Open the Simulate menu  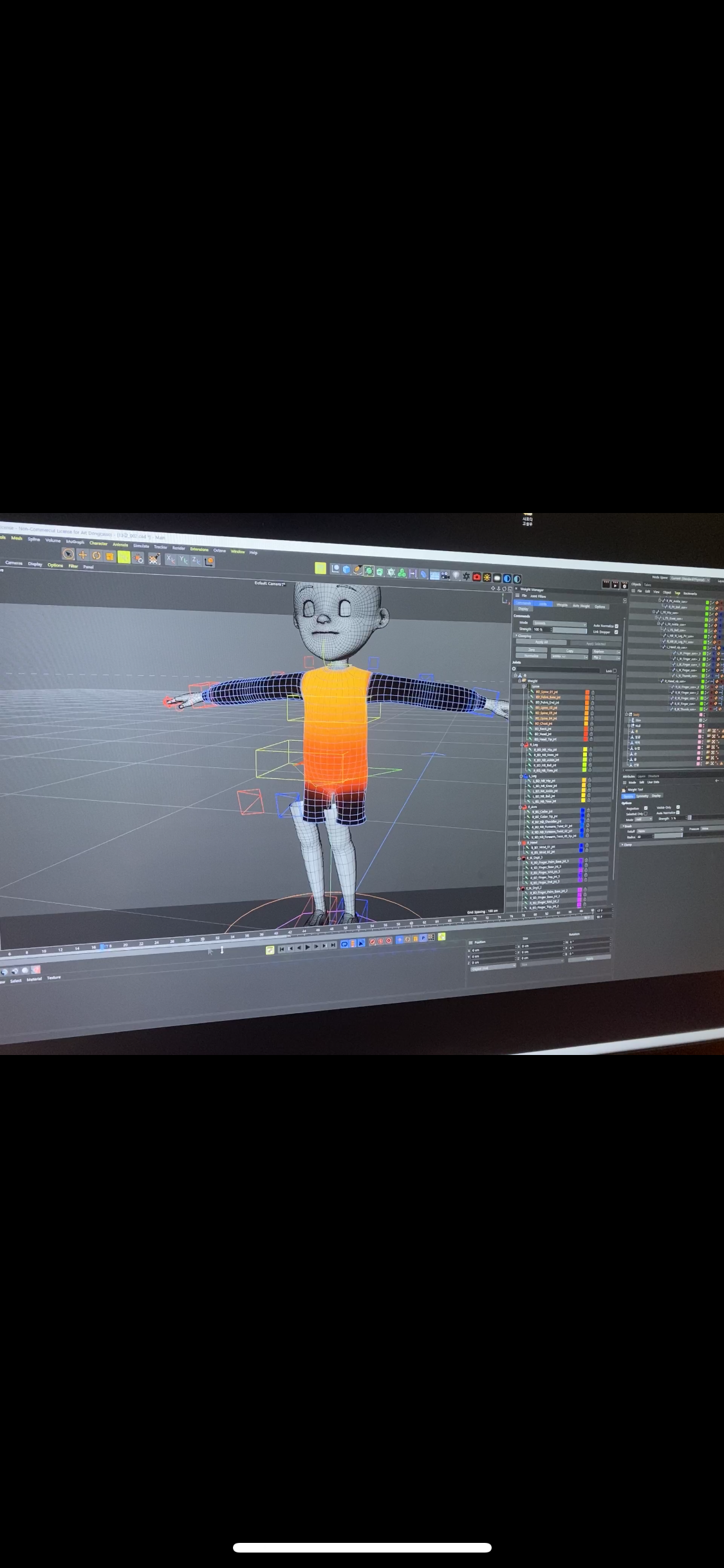[x=141, y=545]
